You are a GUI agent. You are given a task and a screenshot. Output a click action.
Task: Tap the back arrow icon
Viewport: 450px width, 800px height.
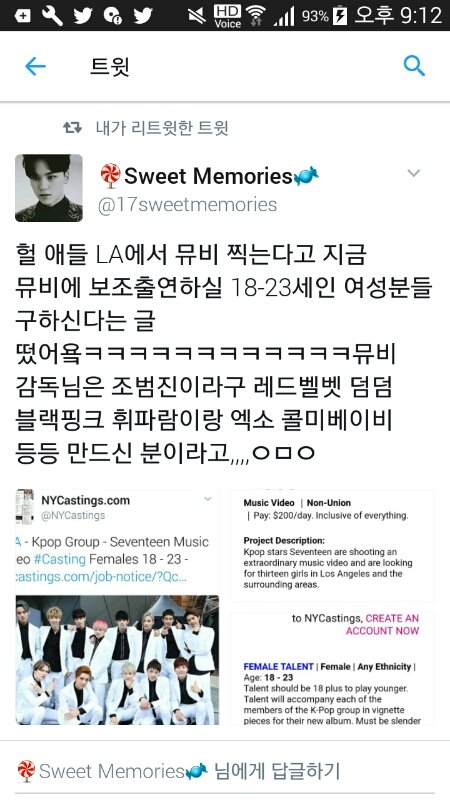click(x=35, y=66)
